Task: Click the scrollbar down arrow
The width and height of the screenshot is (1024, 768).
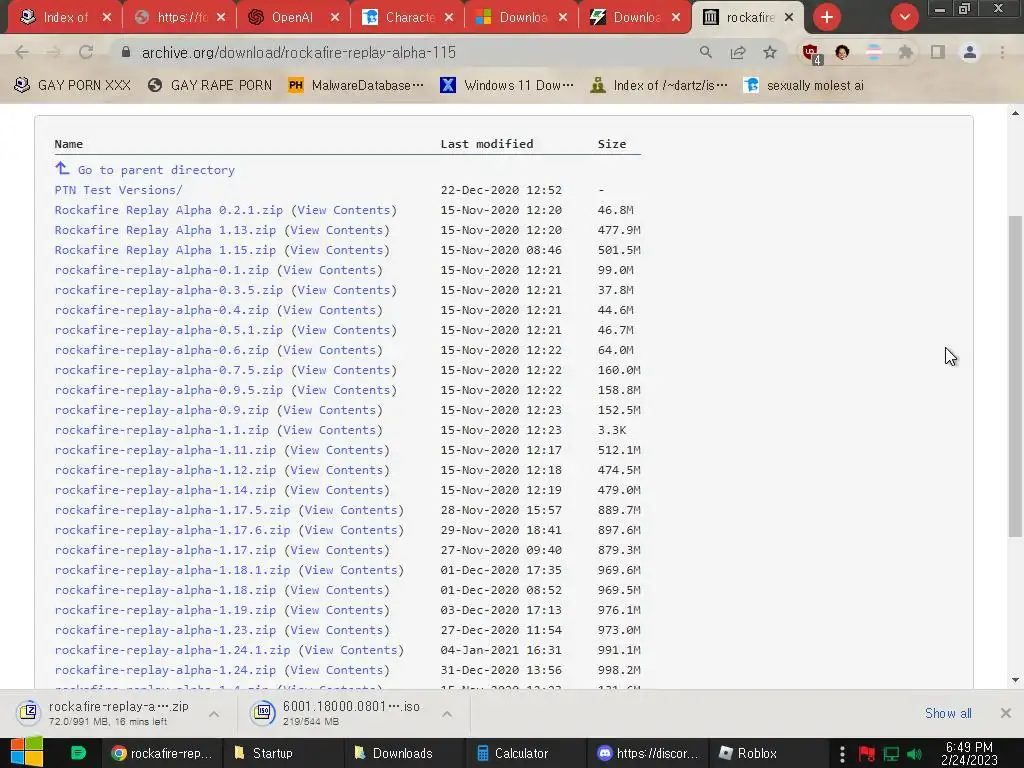Action: (x=1015, y=680)
